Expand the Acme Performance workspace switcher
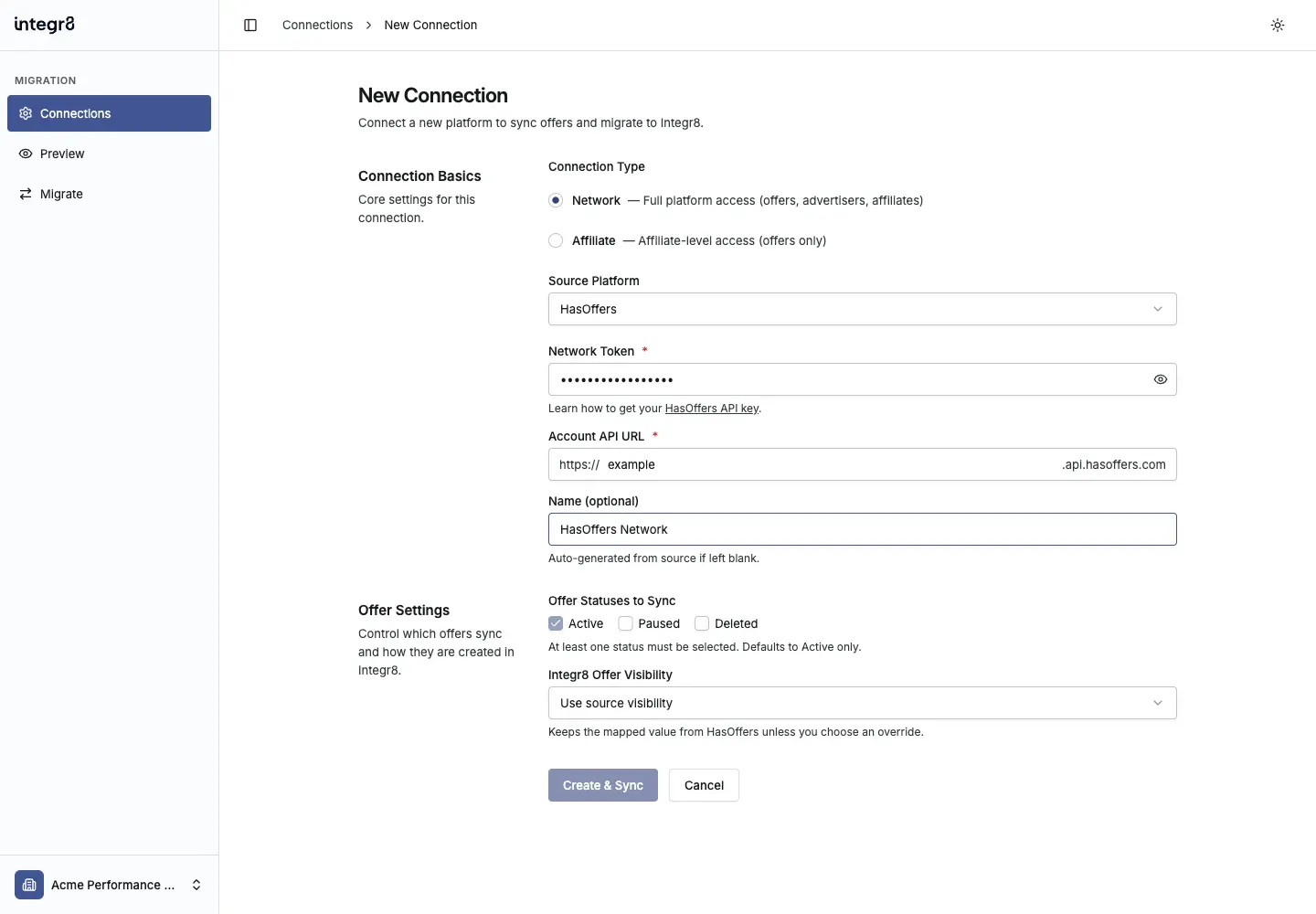 coord(109,885)
